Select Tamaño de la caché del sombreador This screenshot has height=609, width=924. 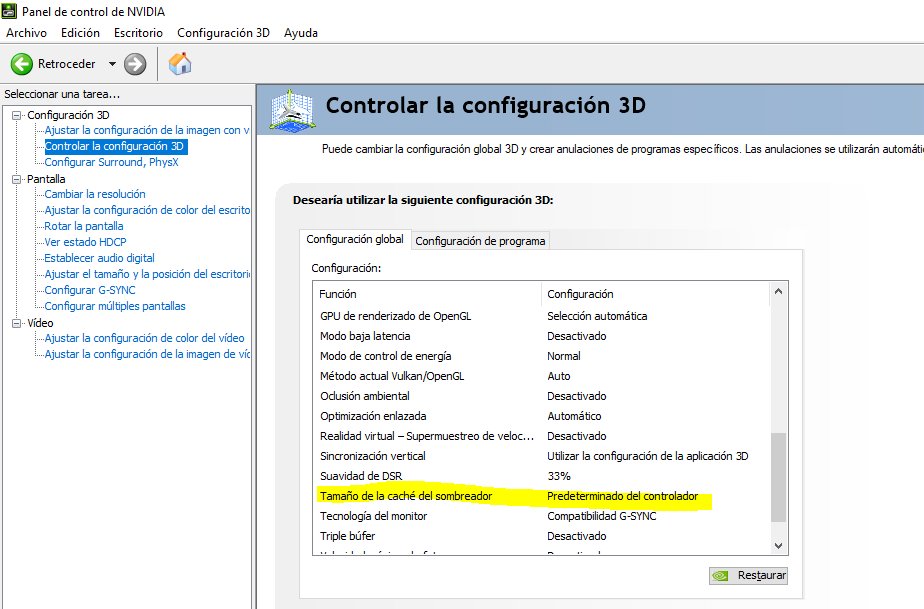point(542,496)
